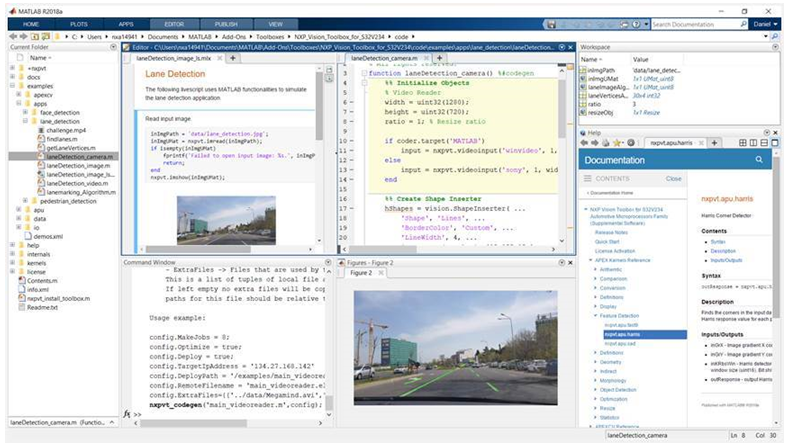
Task: Toggle breakpoint at line 6
Action: [351, 102]
